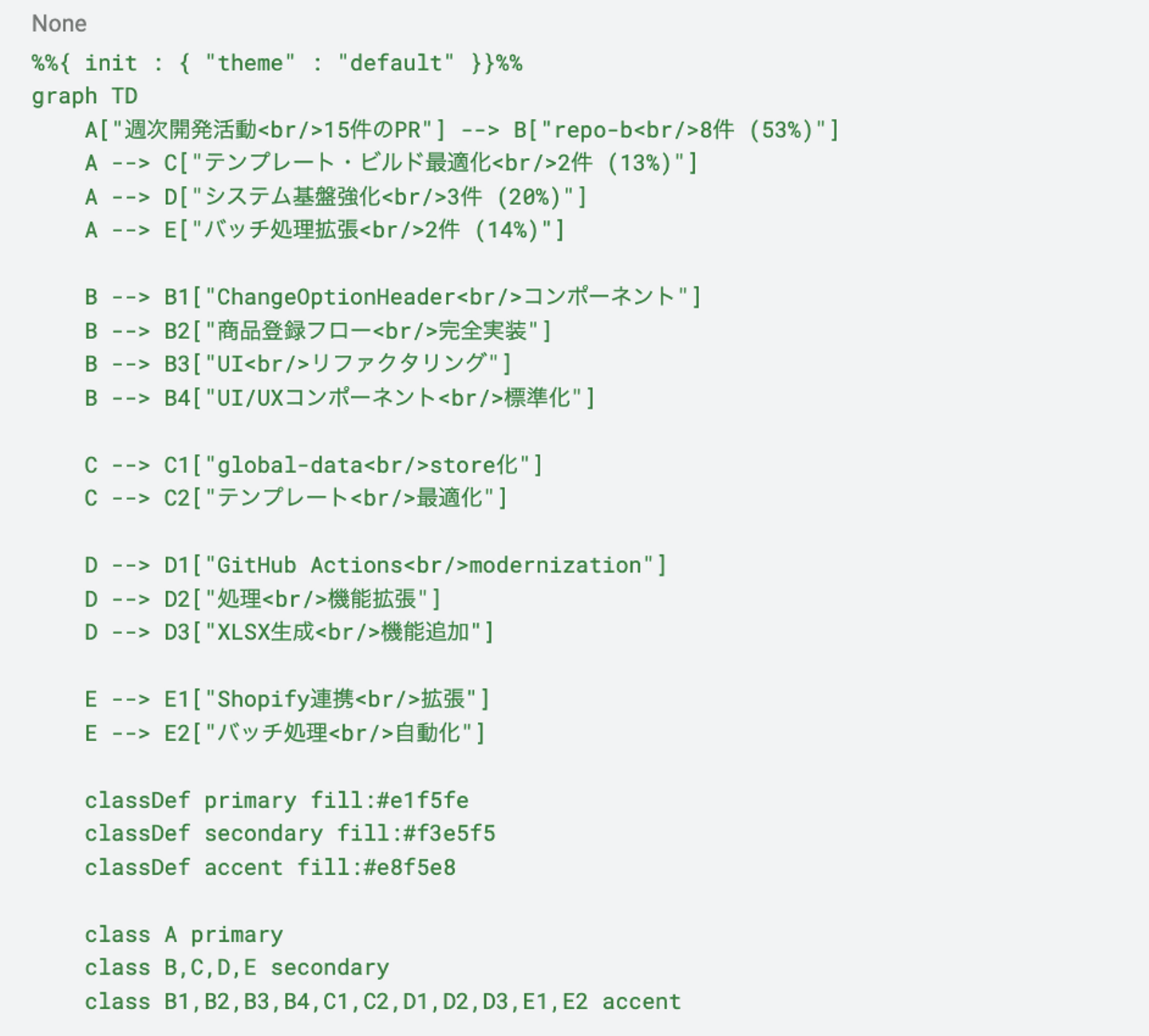Click the "バッチ処理" E2 自動化 line

272,733
